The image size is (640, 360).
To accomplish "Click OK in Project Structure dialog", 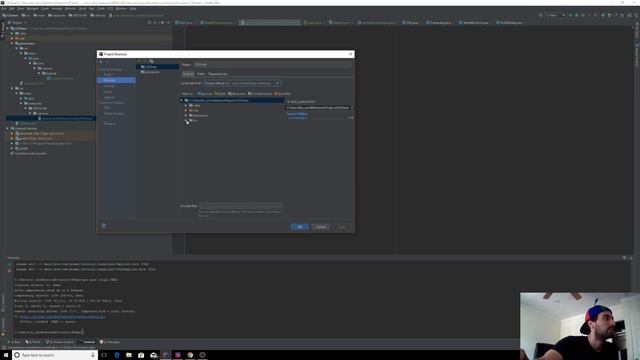I will 300,227.
